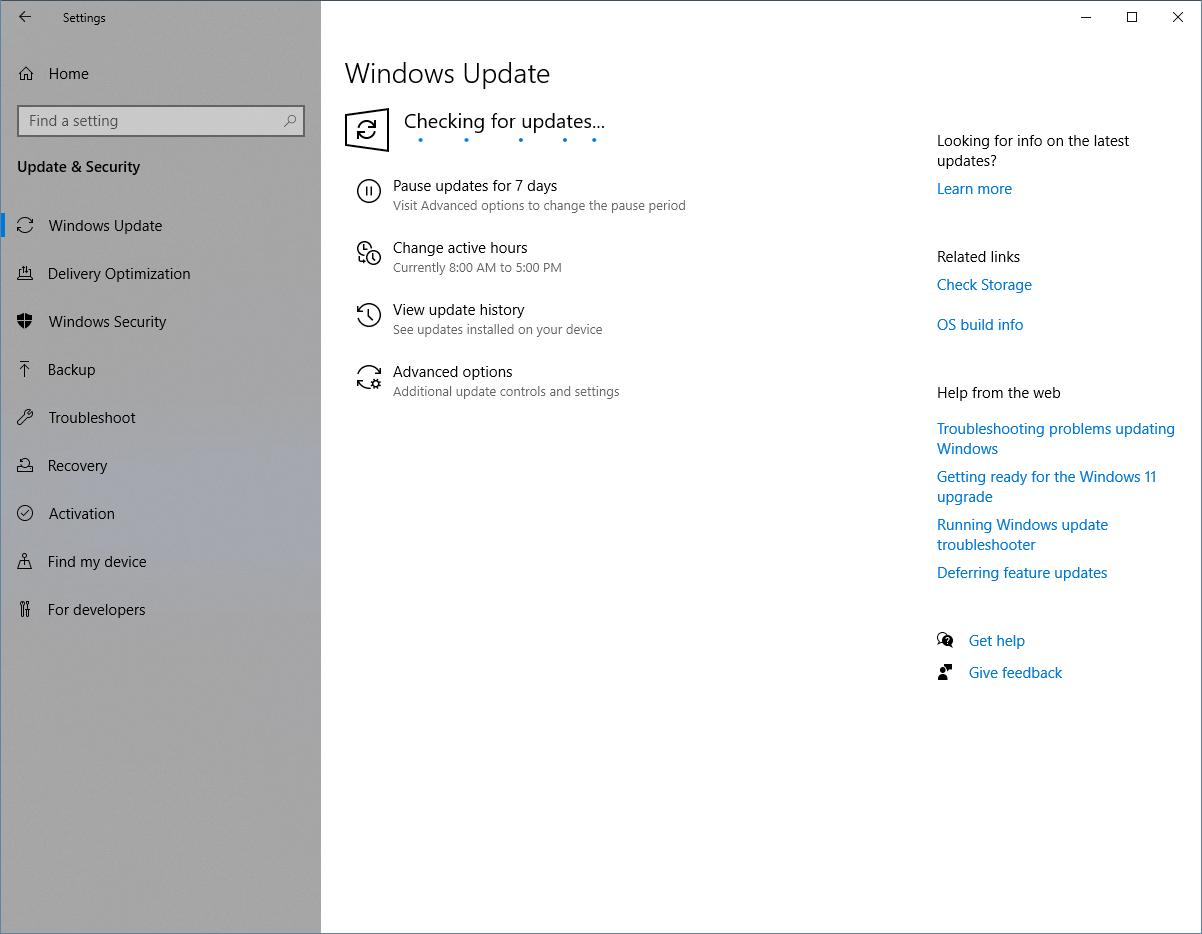The height and width of the screenshot is (934, 1202).
Task: Click the Get help chat bubble icon
Action: tap(945, 640)
